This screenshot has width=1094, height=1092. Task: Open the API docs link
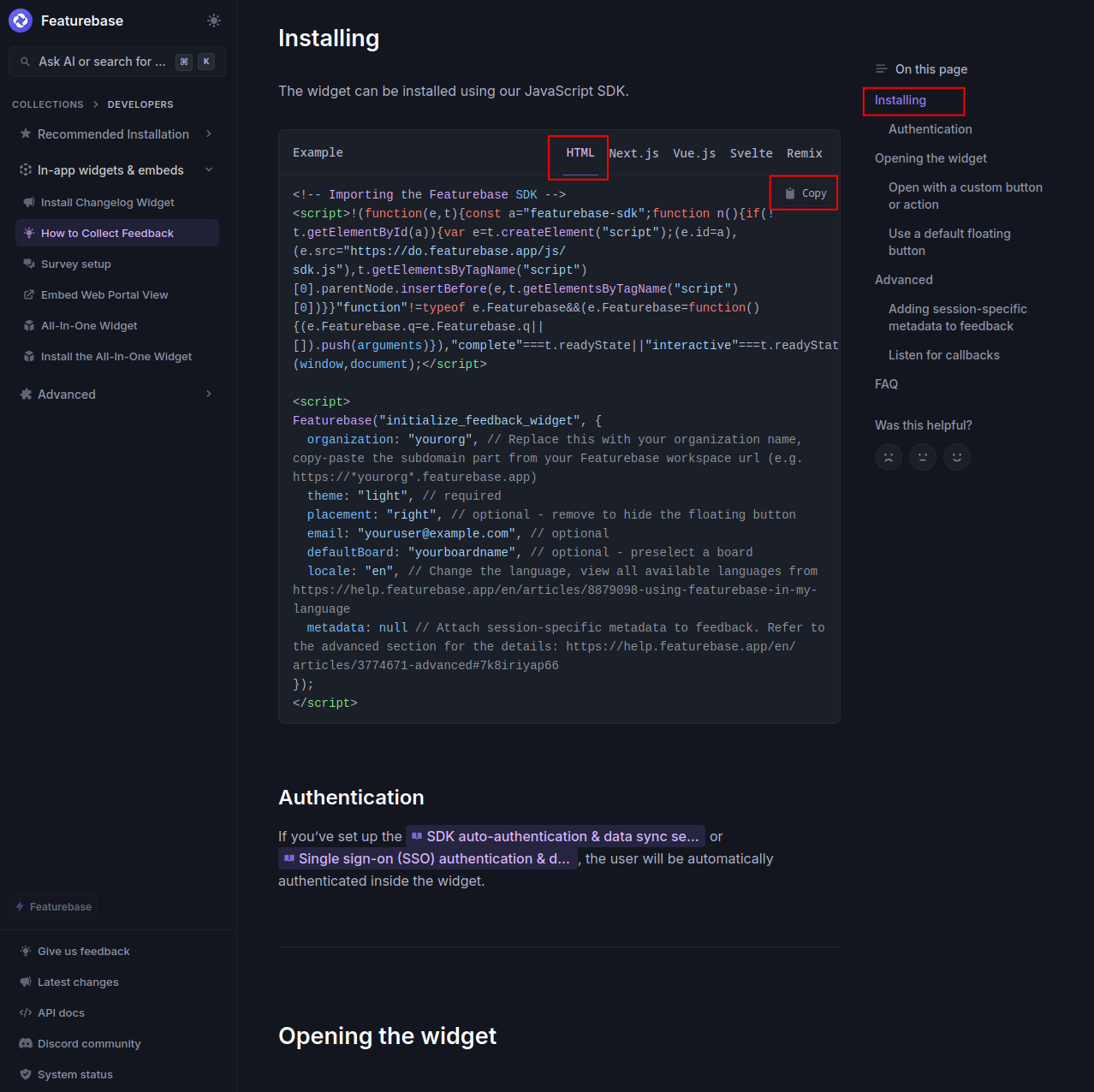pos(61,1013)
